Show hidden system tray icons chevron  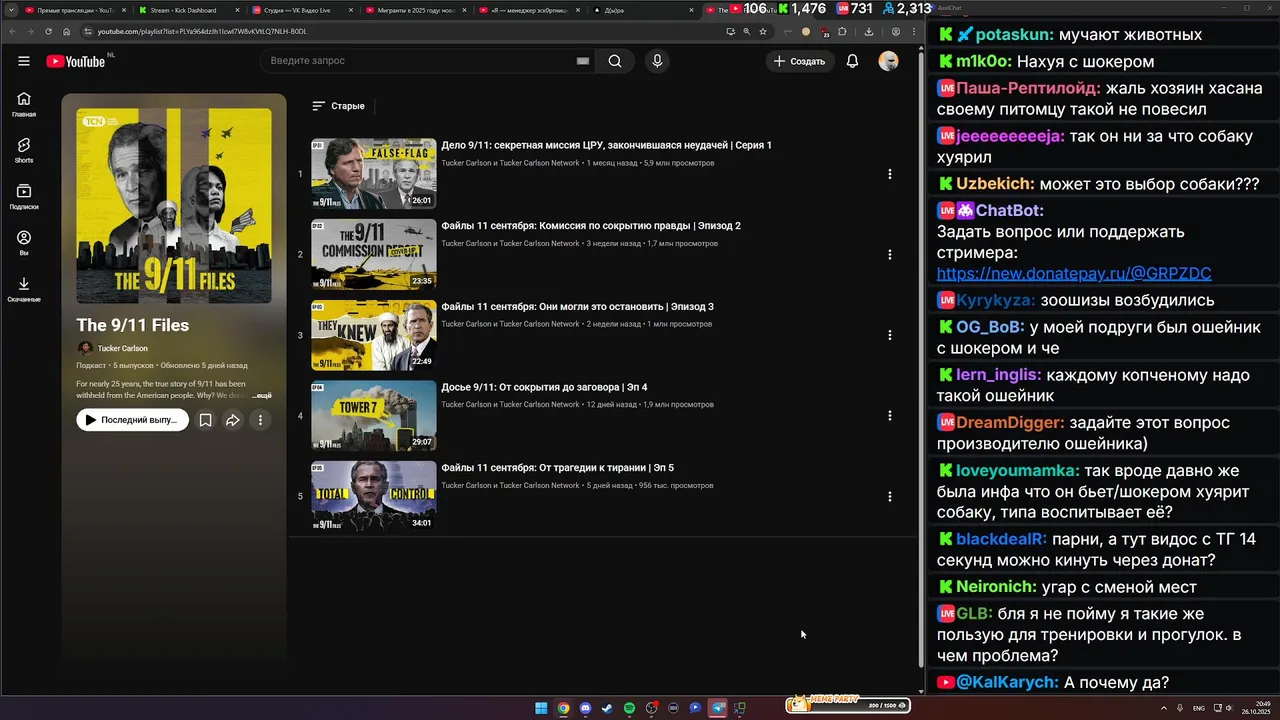tap(1165, 708)
